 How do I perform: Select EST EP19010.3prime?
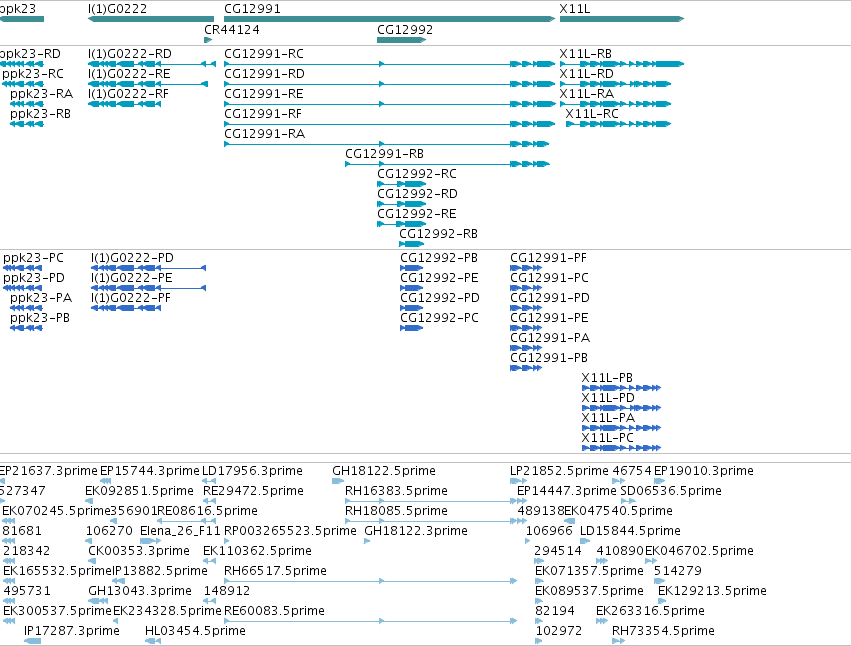coord(659,481)
